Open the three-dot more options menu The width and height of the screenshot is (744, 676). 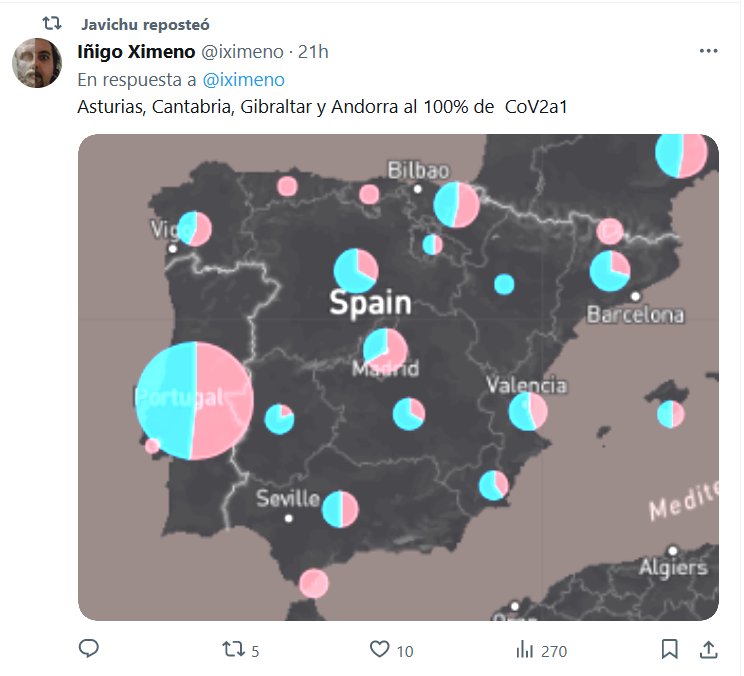(708, 51)
